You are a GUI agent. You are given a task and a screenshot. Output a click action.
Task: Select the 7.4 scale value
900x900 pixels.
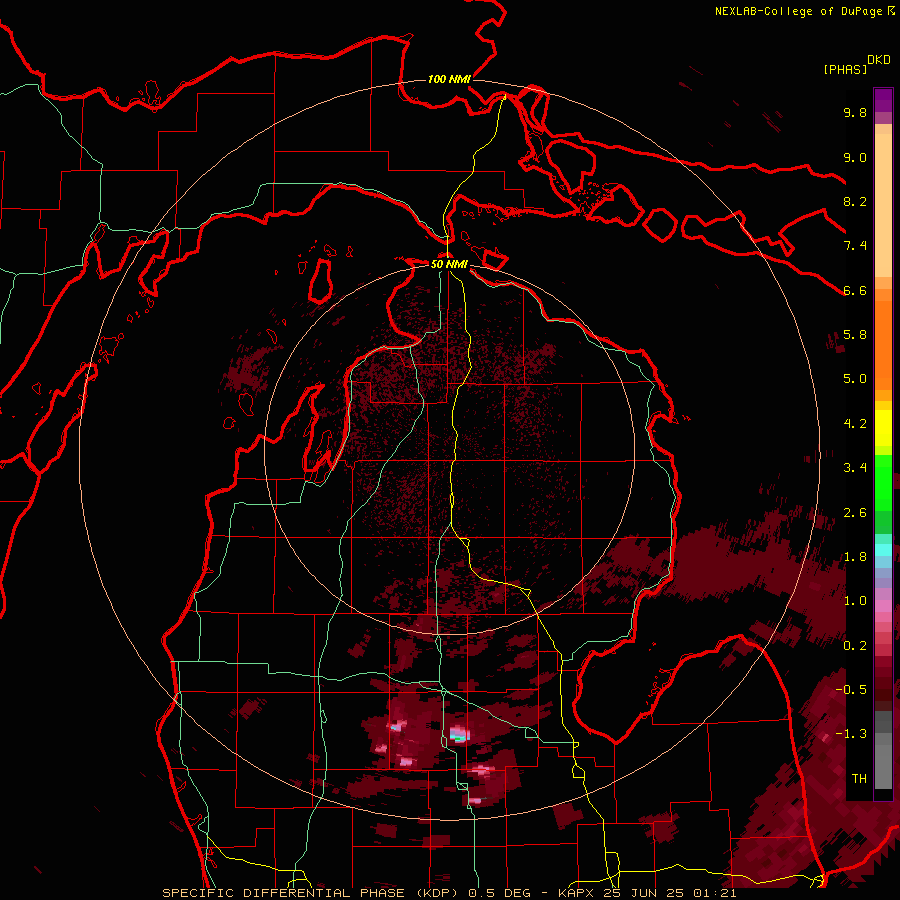click(x=855, y=246)
